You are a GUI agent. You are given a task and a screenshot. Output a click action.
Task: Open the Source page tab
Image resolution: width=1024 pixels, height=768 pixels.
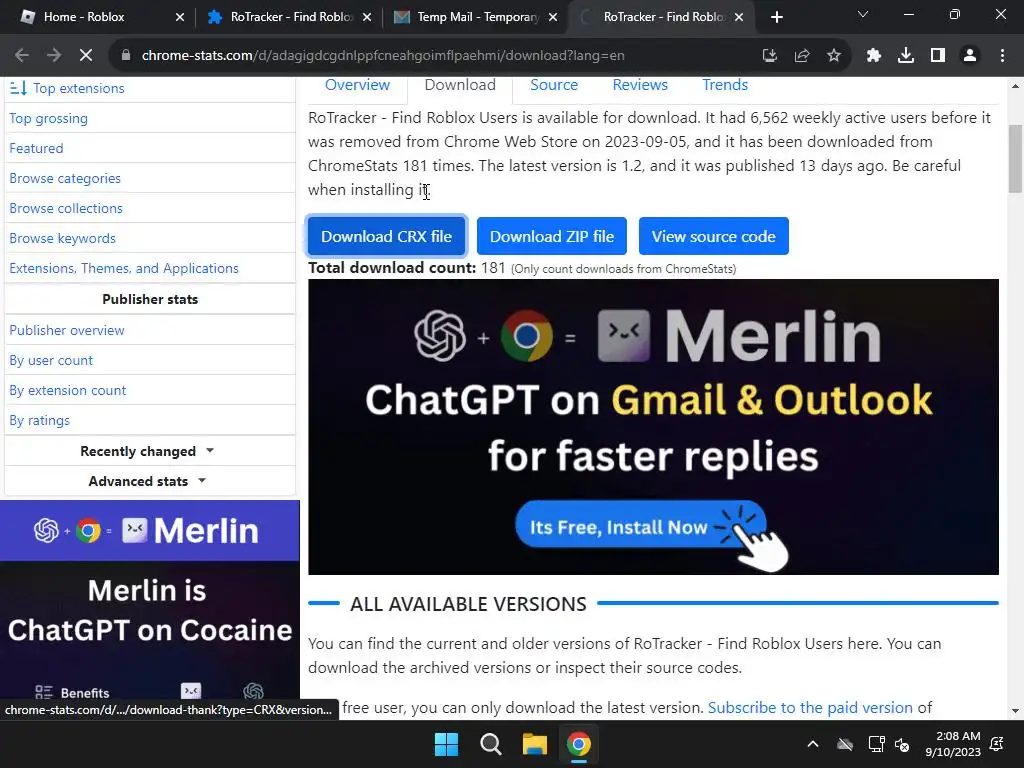click(554, 85)
